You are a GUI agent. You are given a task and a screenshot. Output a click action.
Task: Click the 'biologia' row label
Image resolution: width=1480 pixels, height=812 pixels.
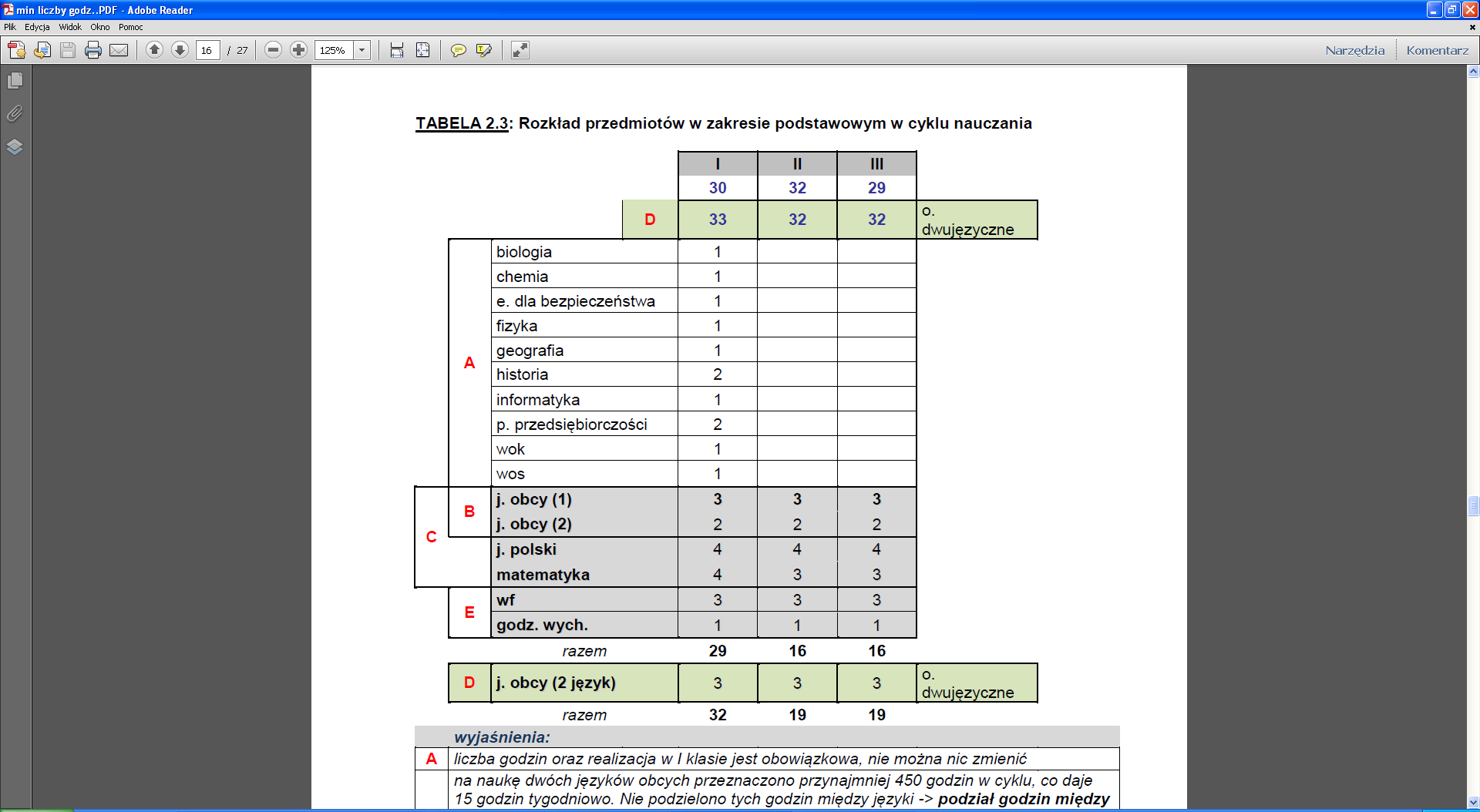point(524,252)
